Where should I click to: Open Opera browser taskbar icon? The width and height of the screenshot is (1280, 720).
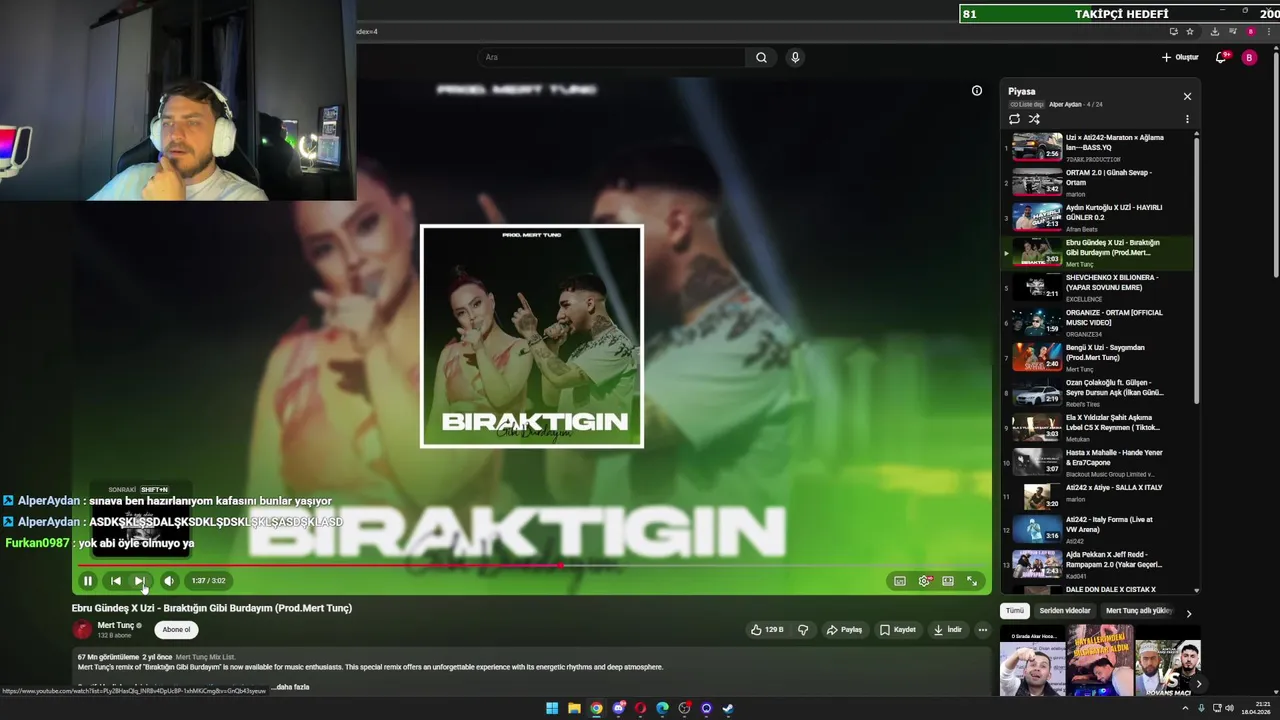click(640, 709)
